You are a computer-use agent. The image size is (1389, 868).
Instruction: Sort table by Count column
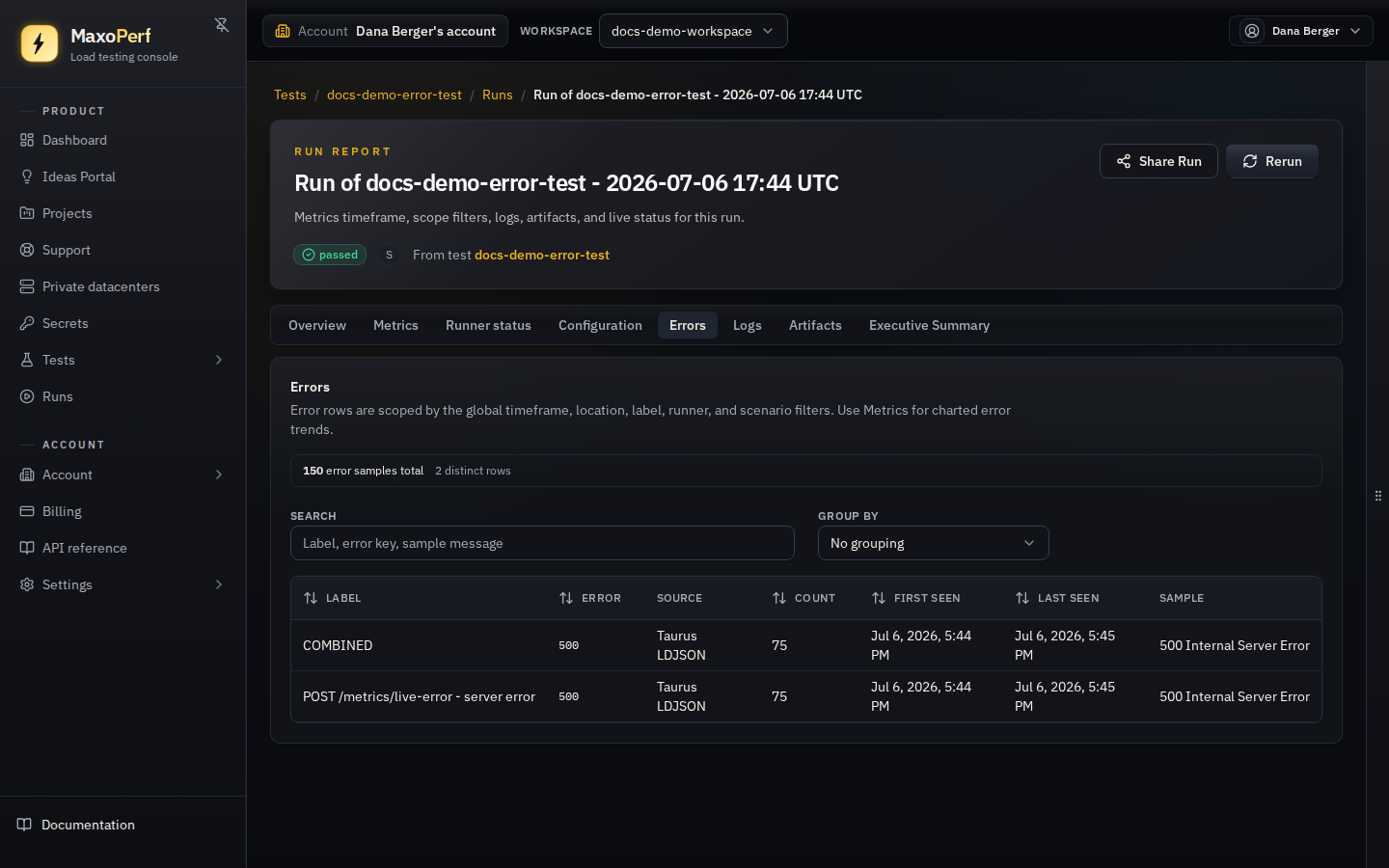click(803, 598)
